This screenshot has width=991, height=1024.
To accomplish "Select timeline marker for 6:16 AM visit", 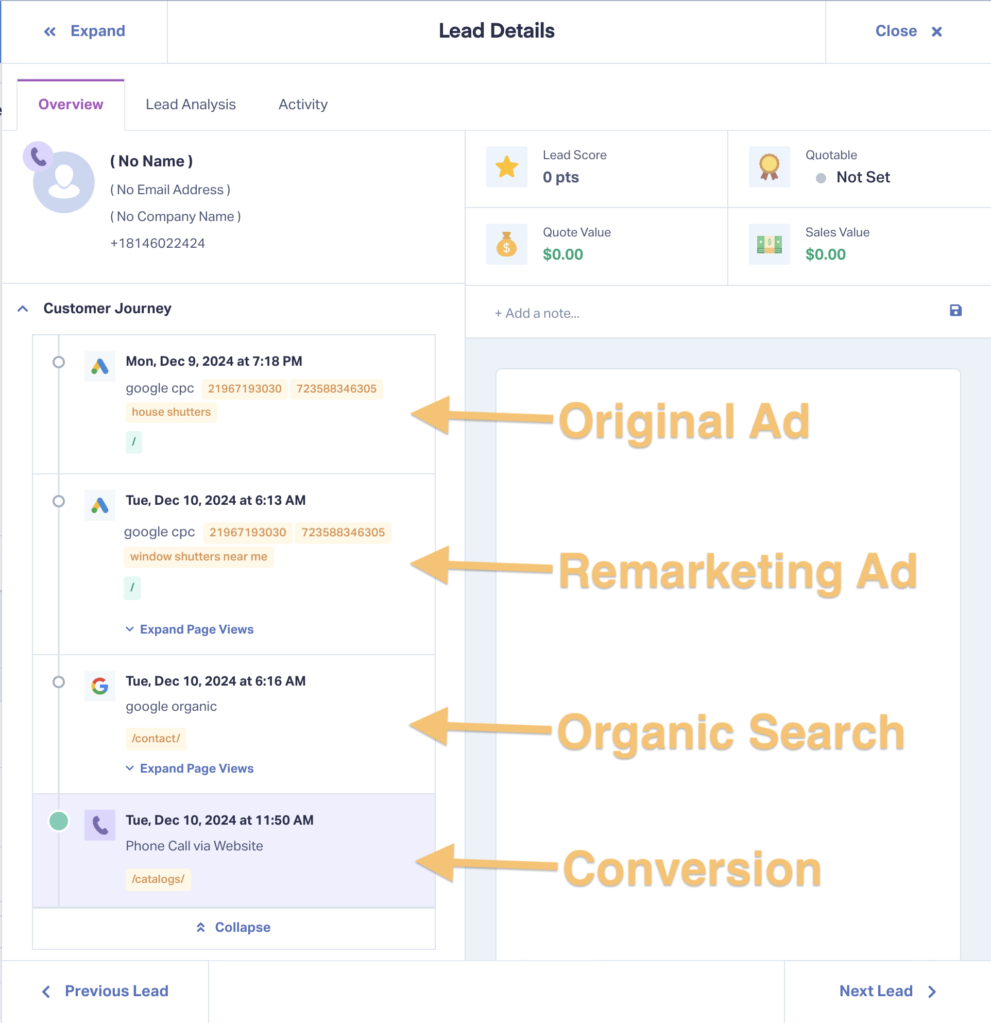I will (x=59, y=682).
